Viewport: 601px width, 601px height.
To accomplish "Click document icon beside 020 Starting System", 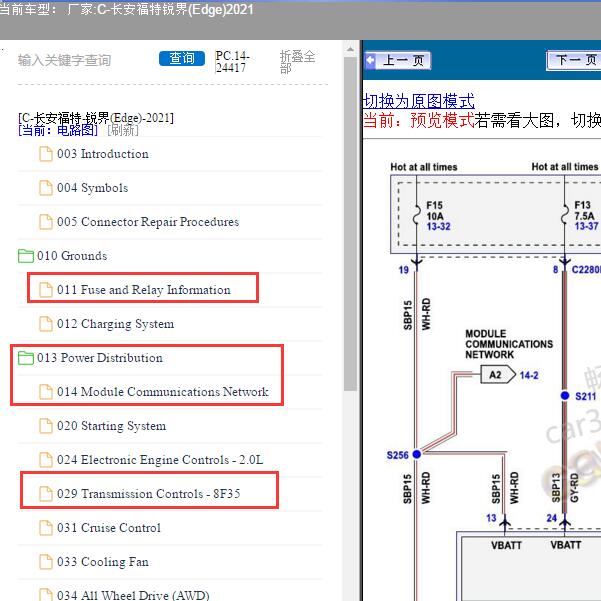I will [46, 426].
